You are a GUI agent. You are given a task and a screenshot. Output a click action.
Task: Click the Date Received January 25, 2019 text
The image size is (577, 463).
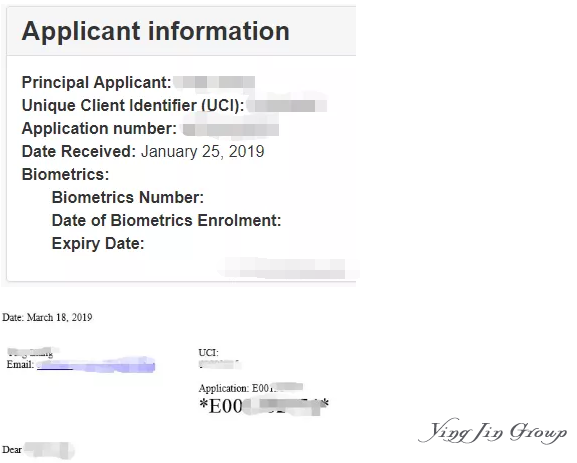[143, 152]
